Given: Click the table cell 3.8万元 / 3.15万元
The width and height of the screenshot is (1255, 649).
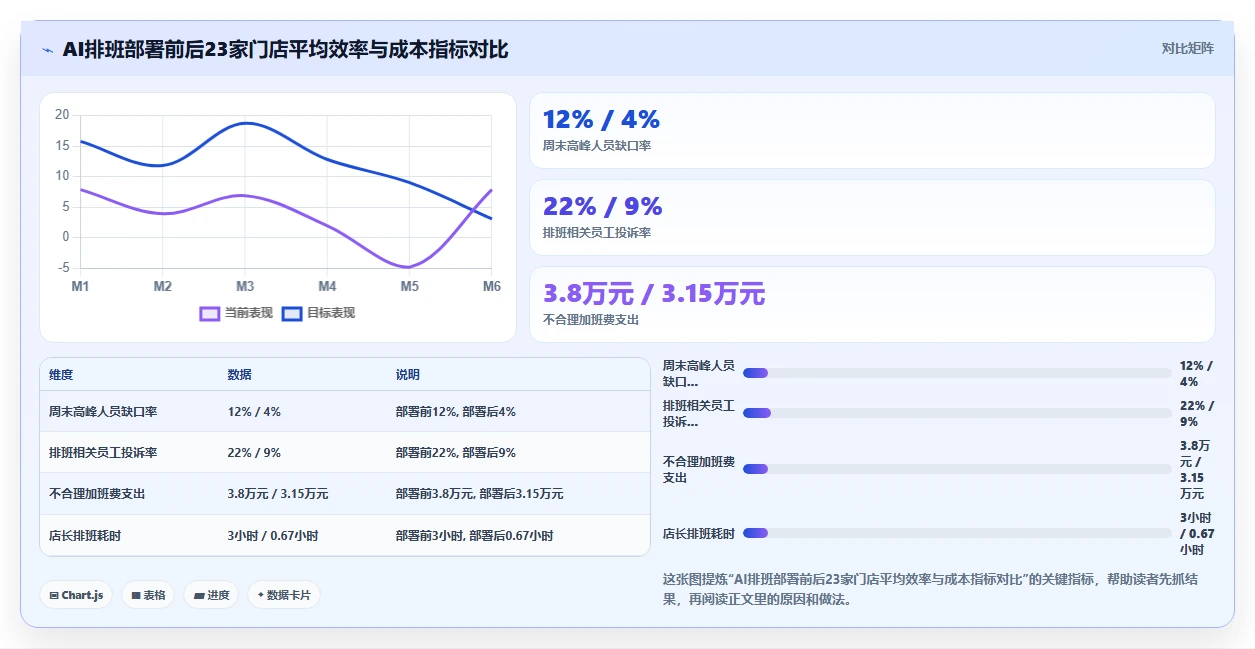Looking at the screenshot, I should [x=278, y=494].
